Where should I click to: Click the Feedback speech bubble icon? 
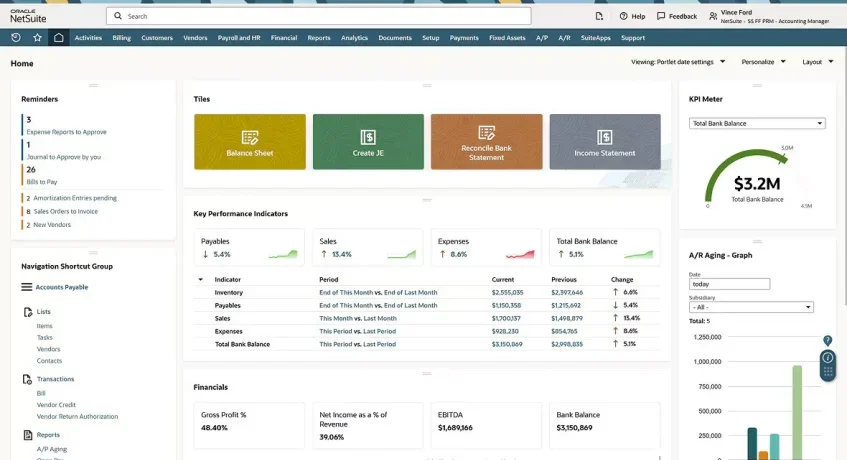tap(661, 16)
